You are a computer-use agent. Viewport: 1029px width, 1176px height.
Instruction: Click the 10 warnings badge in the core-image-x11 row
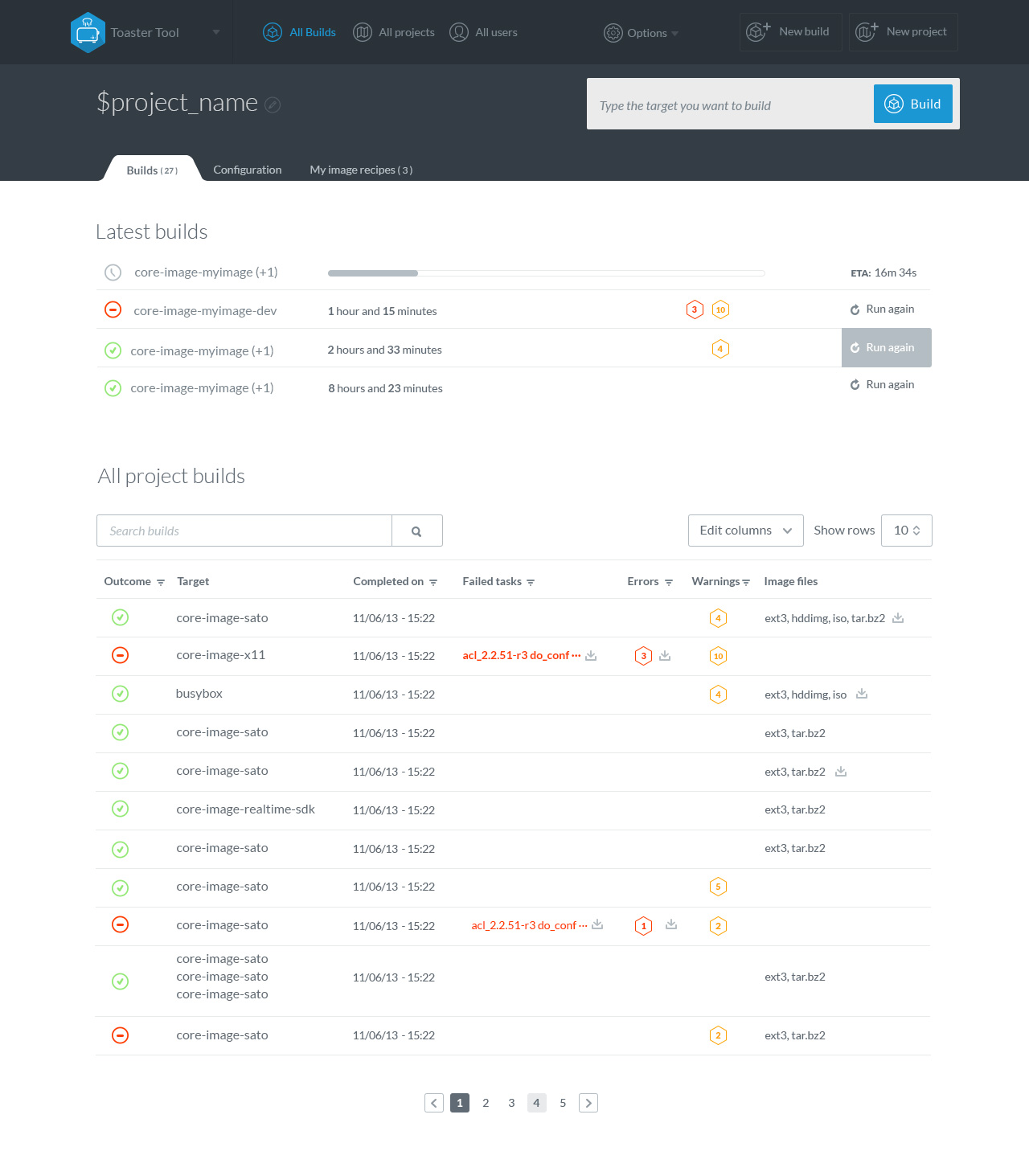(x=719, y=656)
